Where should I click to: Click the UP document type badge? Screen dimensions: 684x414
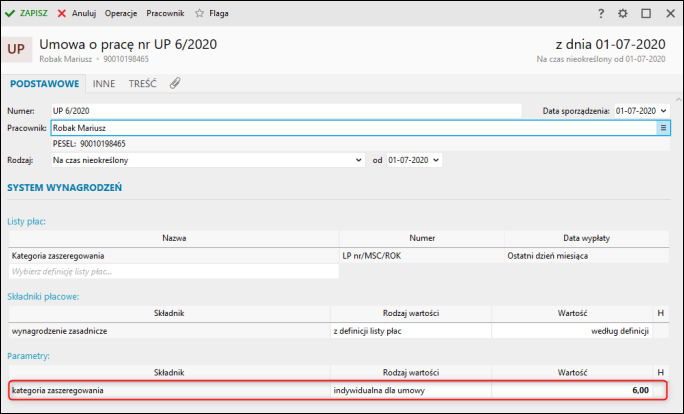(x=16, y=49)
